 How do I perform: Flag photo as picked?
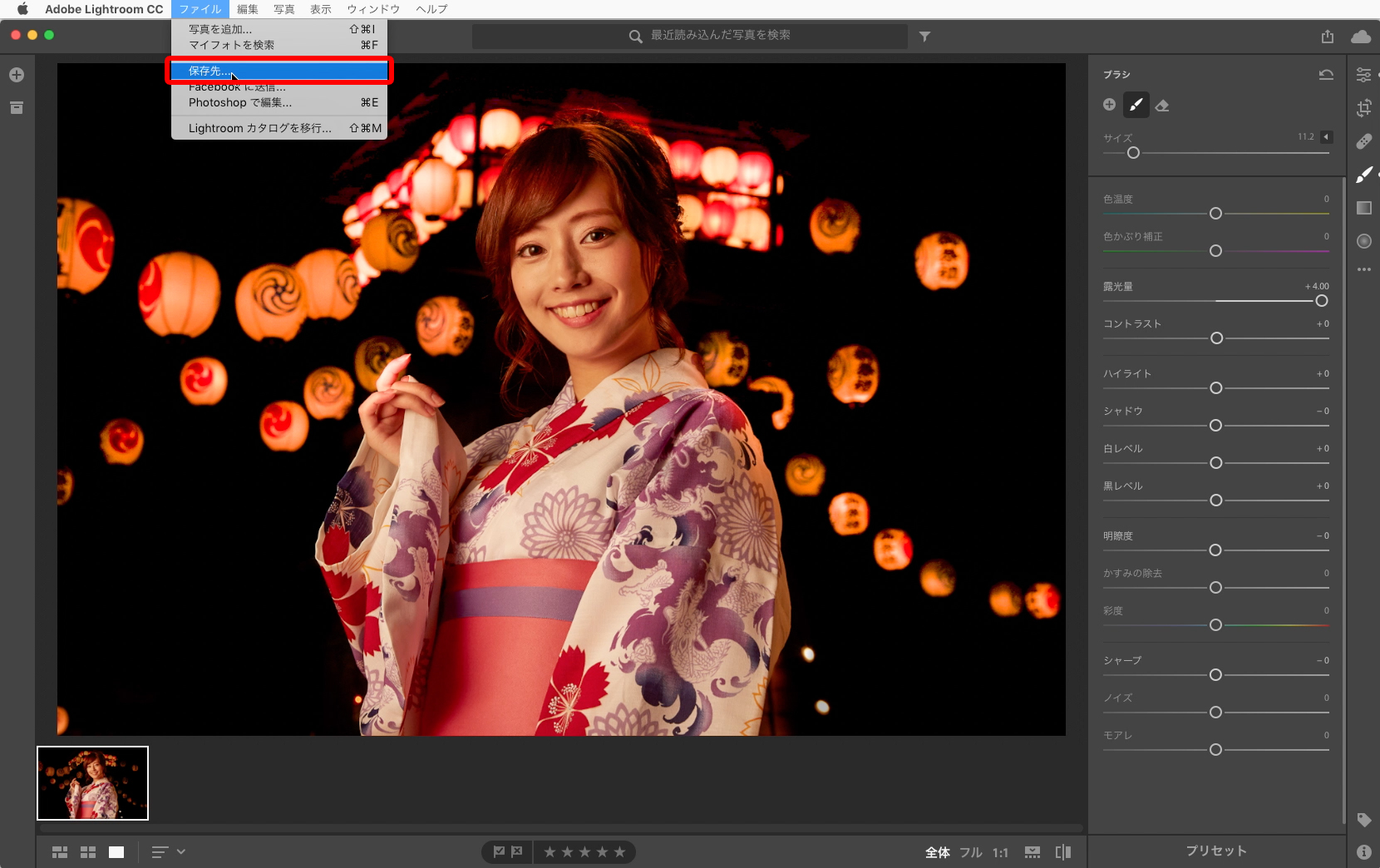pos(499,852)
